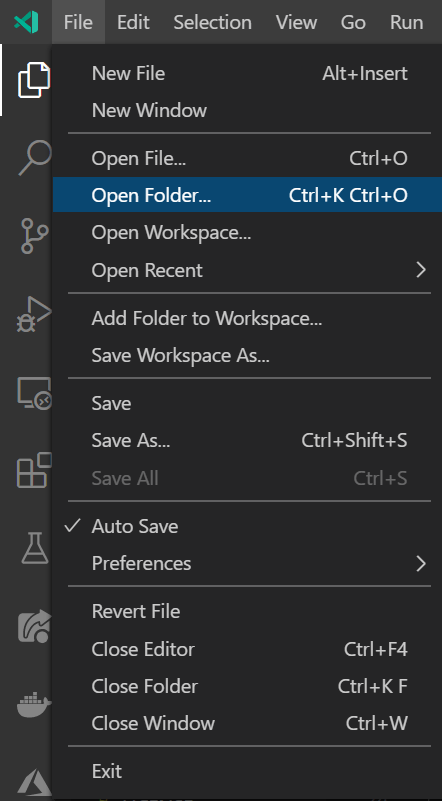Open the Live Share icon

35,626
